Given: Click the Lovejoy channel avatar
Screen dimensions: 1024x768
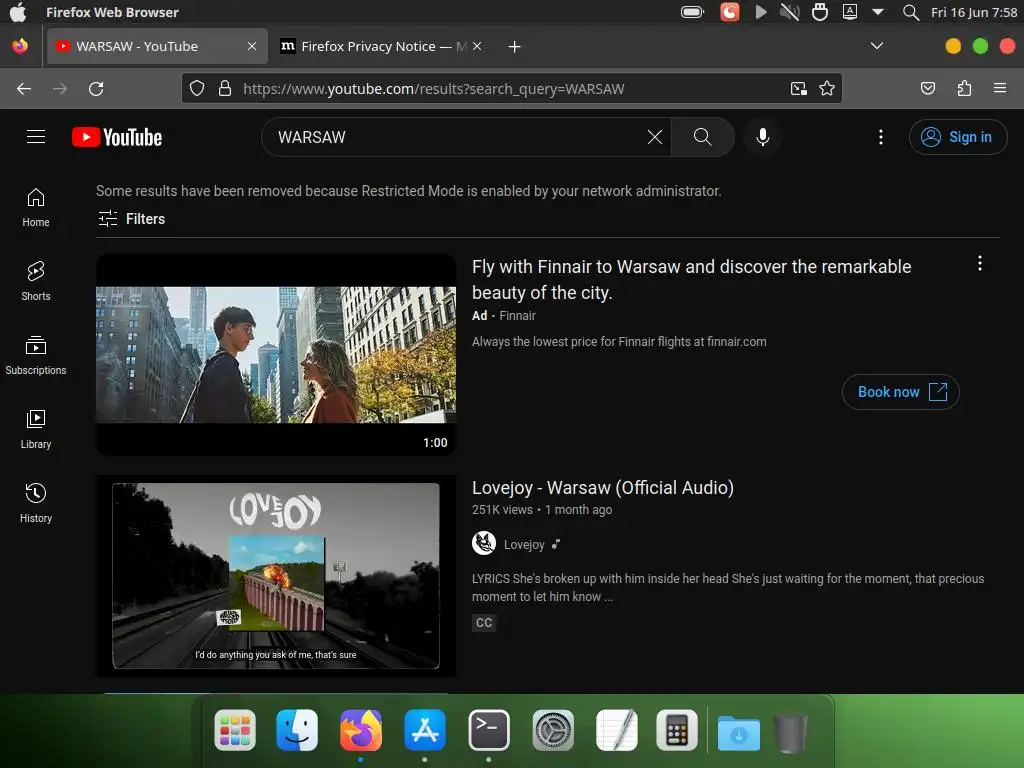Looking at the screenshot, I should [484, 543].
